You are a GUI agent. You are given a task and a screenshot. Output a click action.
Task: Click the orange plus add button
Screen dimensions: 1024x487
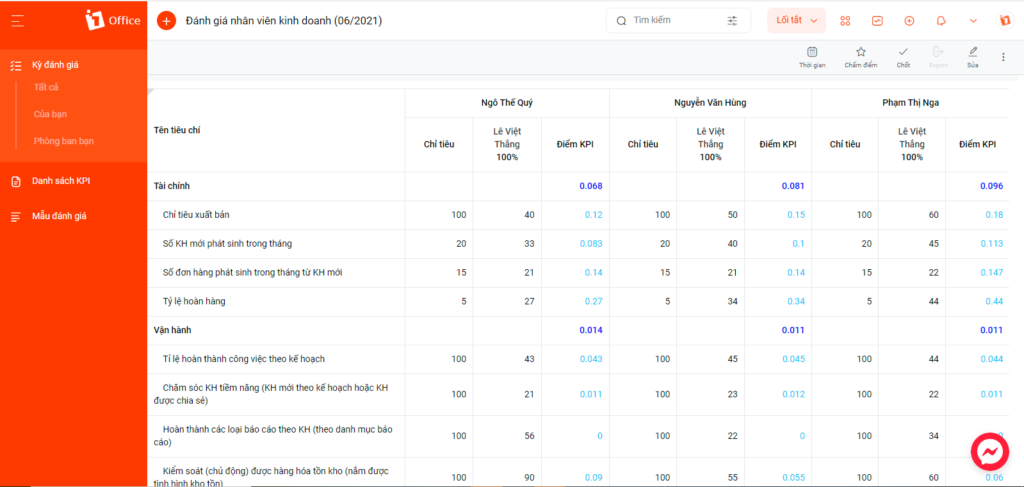[167, 21]
